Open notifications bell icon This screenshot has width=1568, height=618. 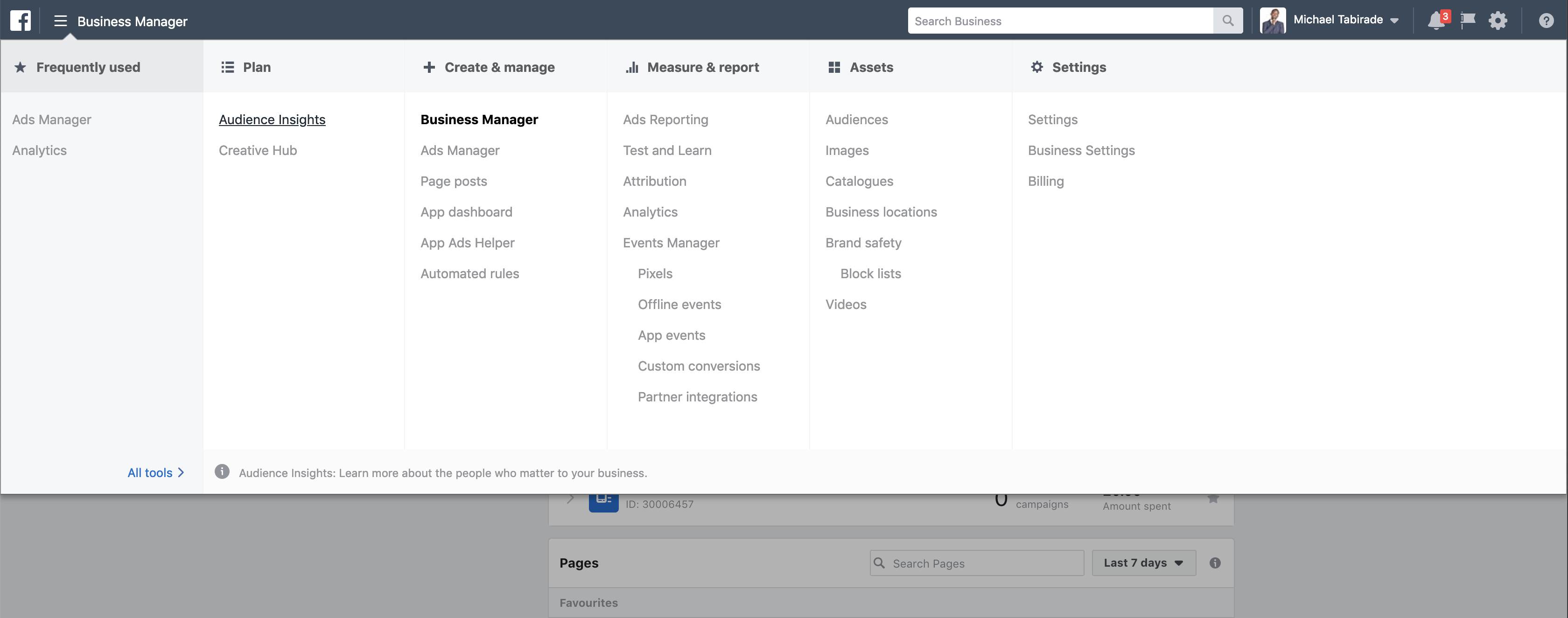pyautogui.click(x=1436, y=20)
